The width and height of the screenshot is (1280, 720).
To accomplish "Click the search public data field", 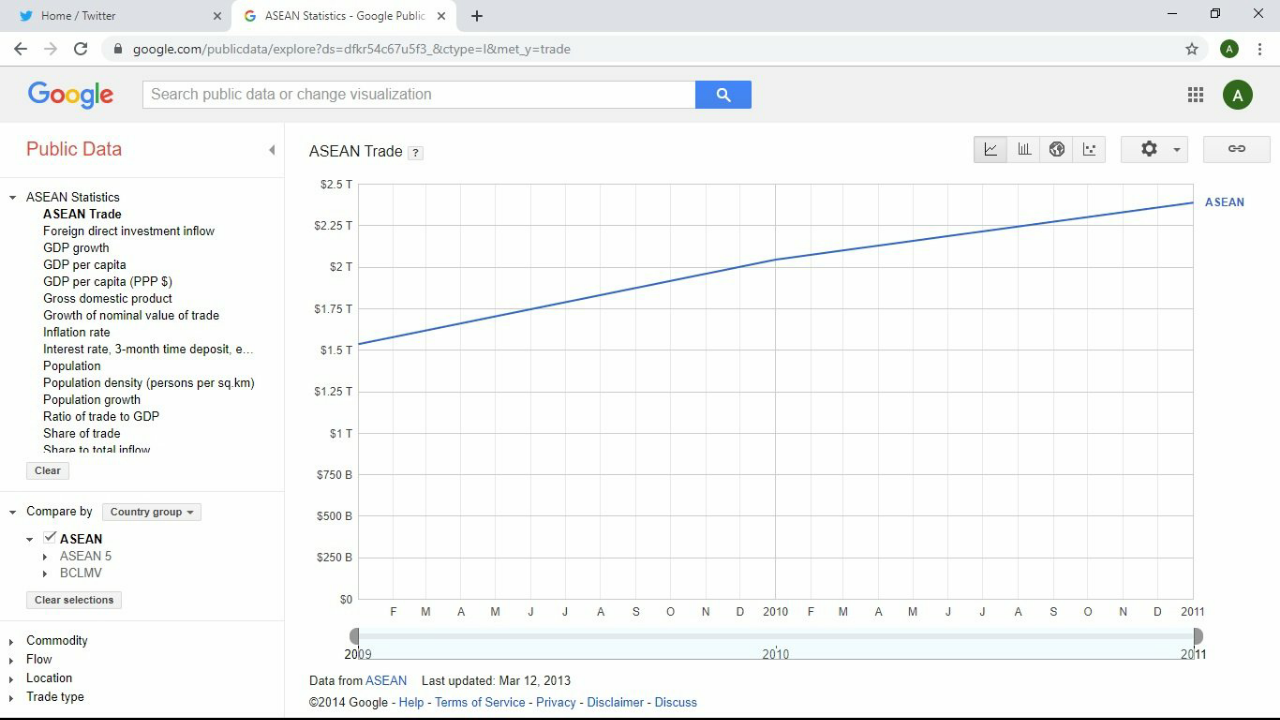I will [x=419, y=94].
